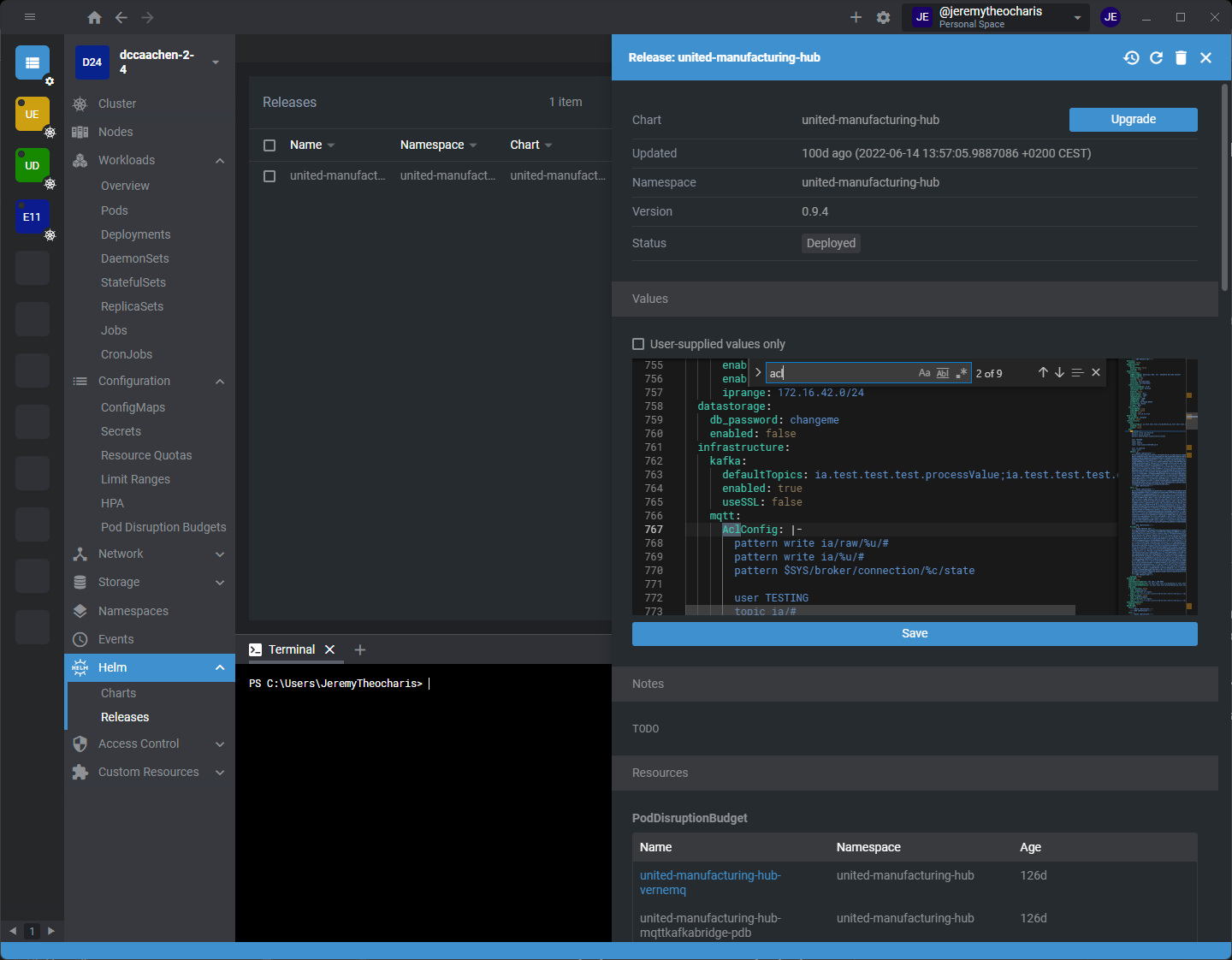Open the catalog icon in hotbar

33,62
